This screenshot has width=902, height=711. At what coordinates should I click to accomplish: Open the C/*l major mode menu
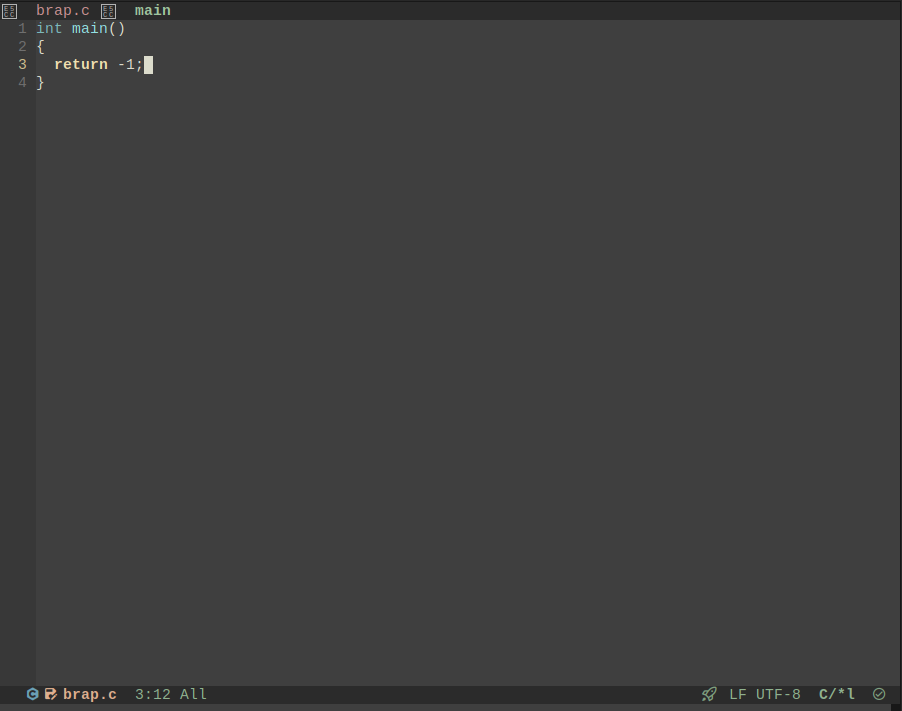836,694
